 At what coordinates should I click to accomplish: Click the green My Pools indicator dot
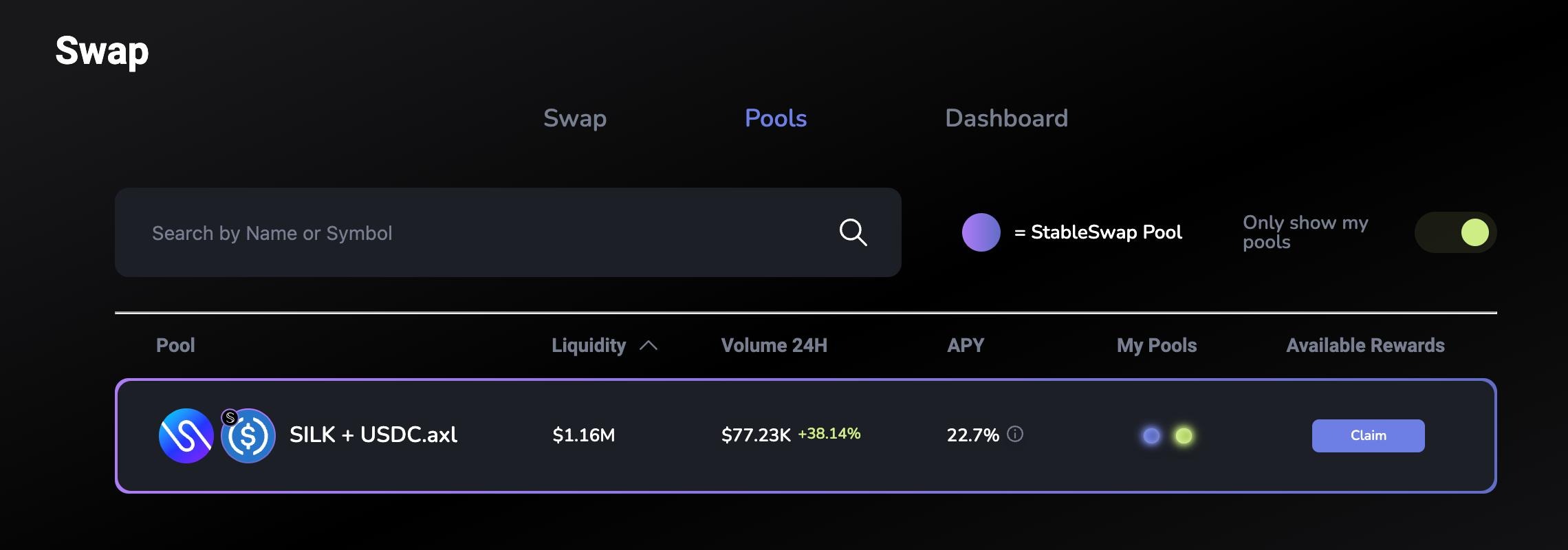1184,436
